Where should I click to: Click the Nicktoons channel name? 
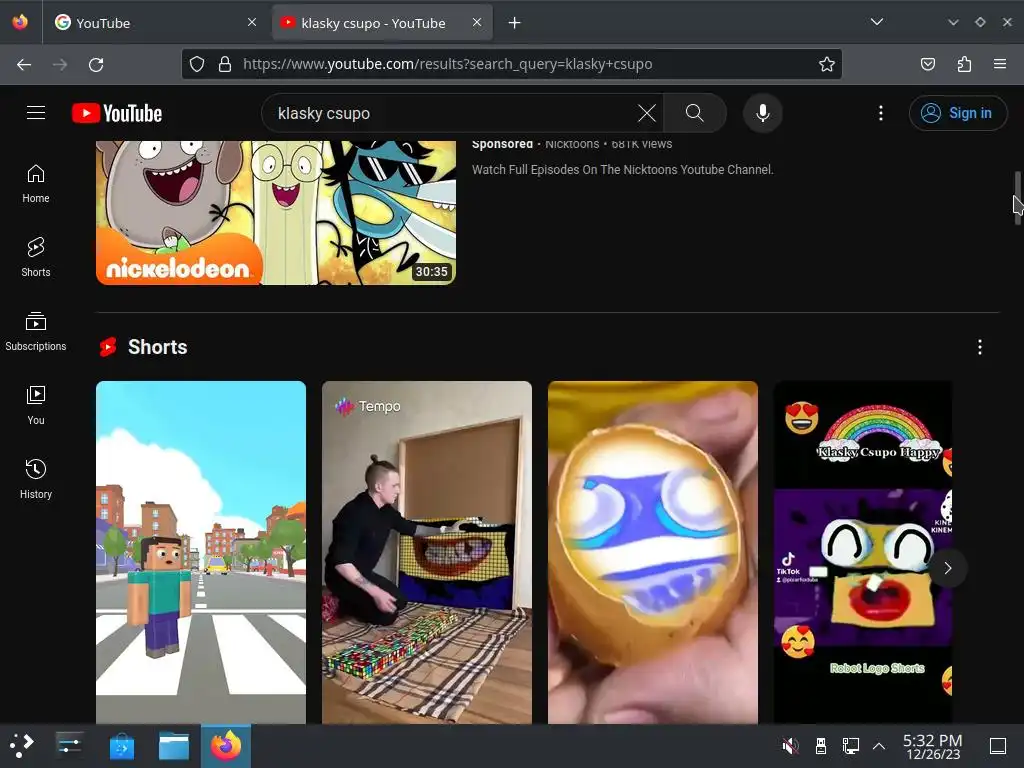coord(572,144)
